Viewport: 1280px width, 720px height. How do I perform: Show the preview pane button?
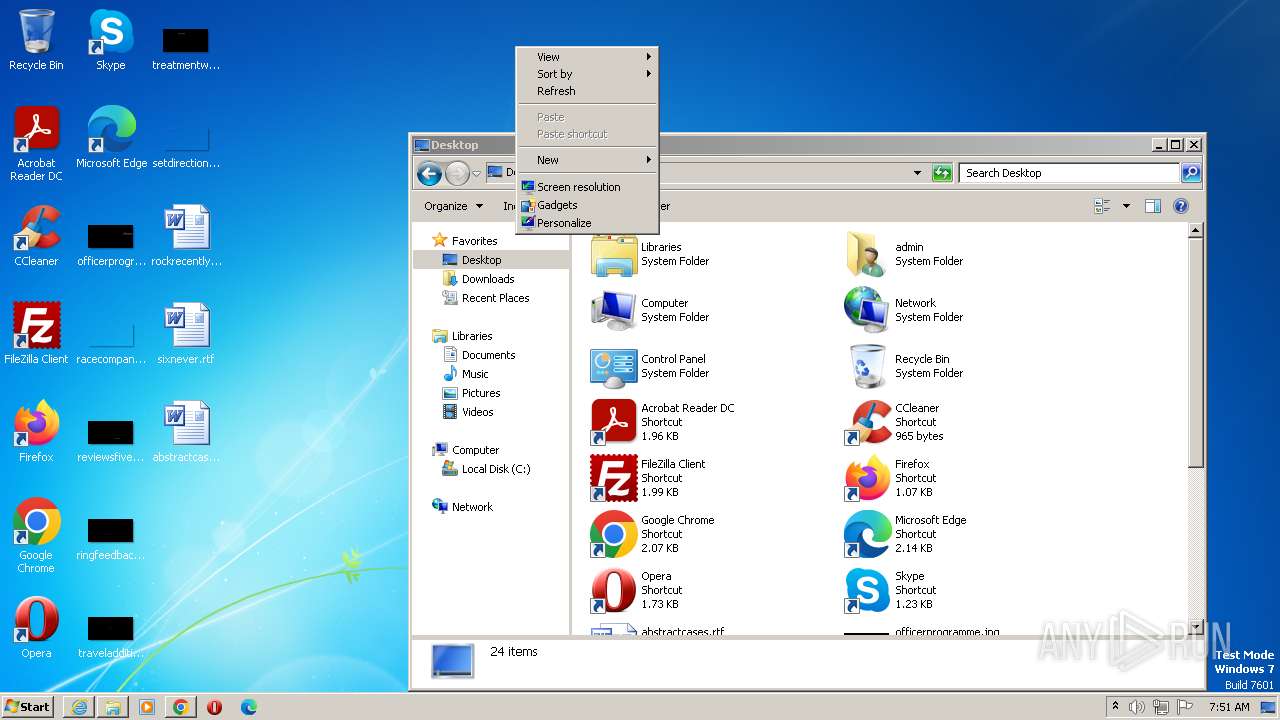(1152, 206)
